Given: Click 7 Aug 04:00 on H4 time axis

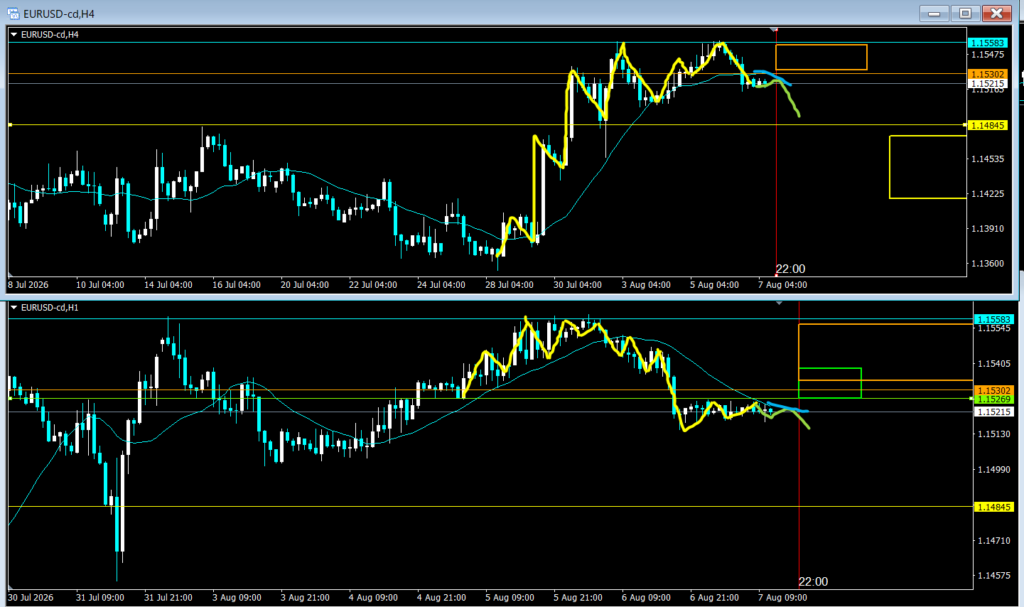Looking at the screenshot, I should [782, 285].
